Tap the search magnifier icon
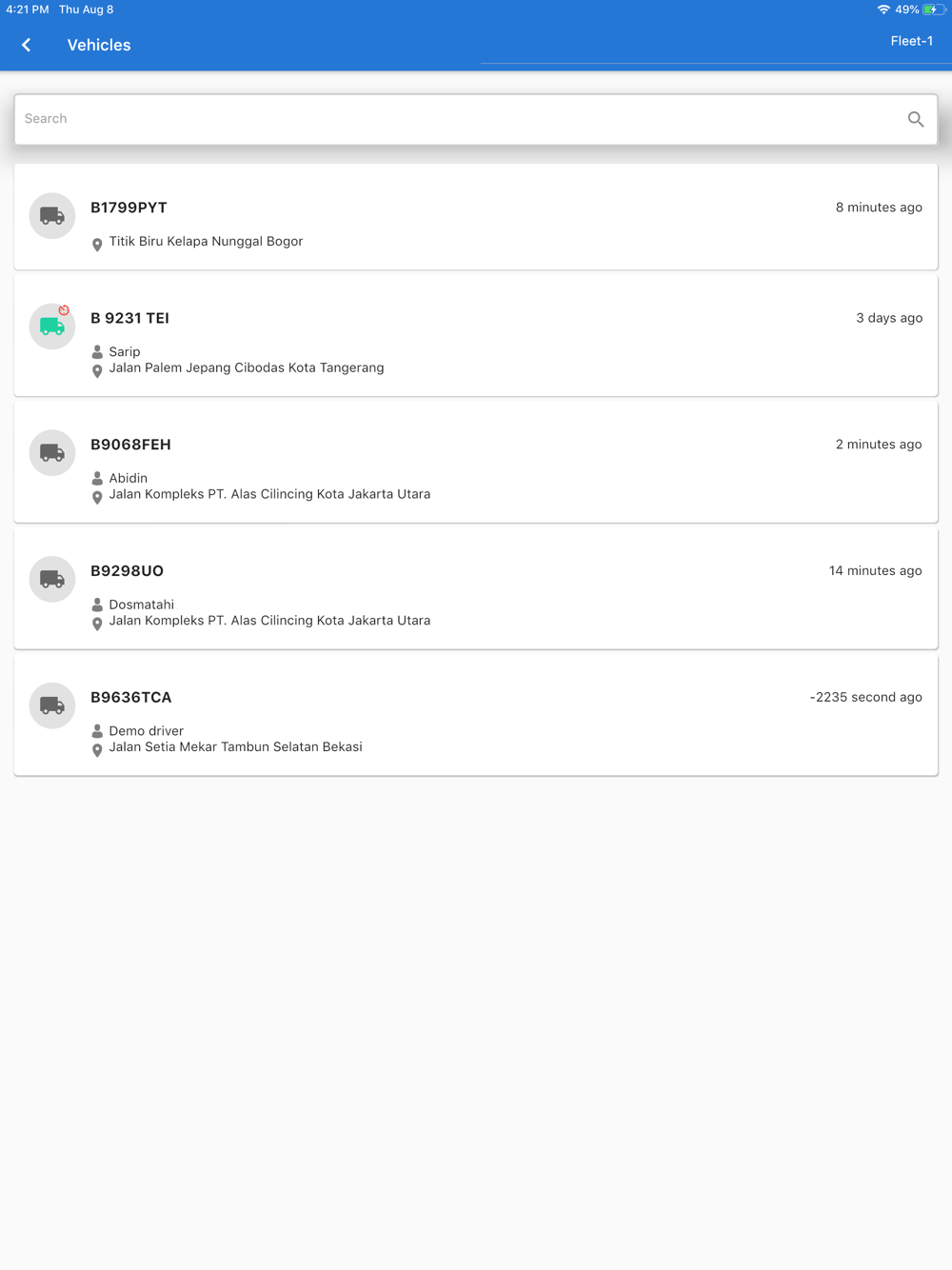 [x=916, y=119]
